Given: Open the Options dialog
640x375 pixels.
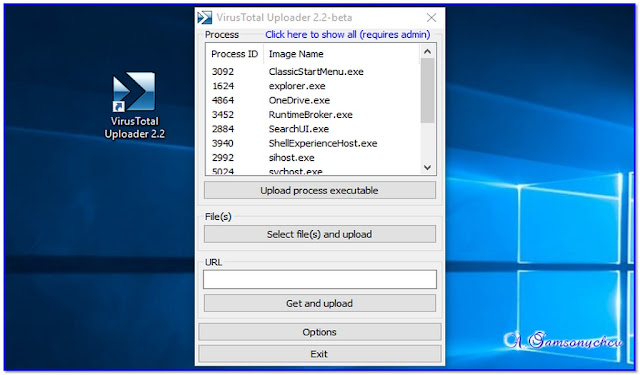Looking at the screenshot, I should pos(320,332).
